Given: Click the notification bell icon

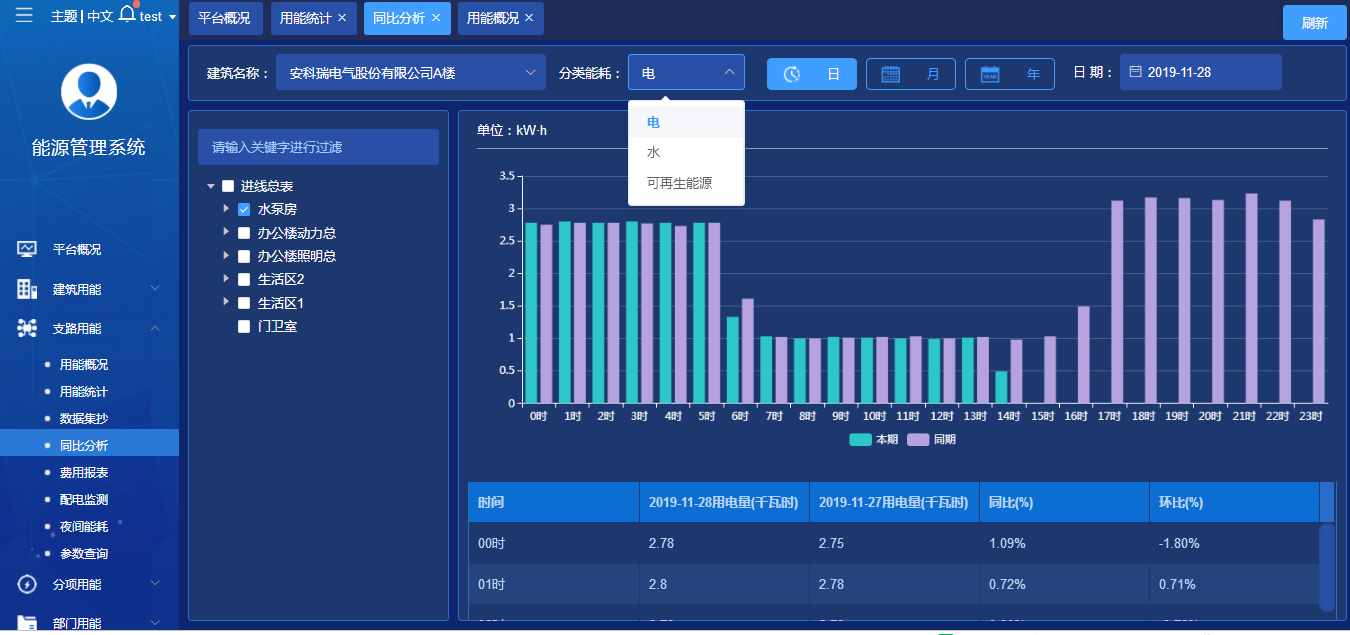Looking at the screenshot, I should coord(127,13).
